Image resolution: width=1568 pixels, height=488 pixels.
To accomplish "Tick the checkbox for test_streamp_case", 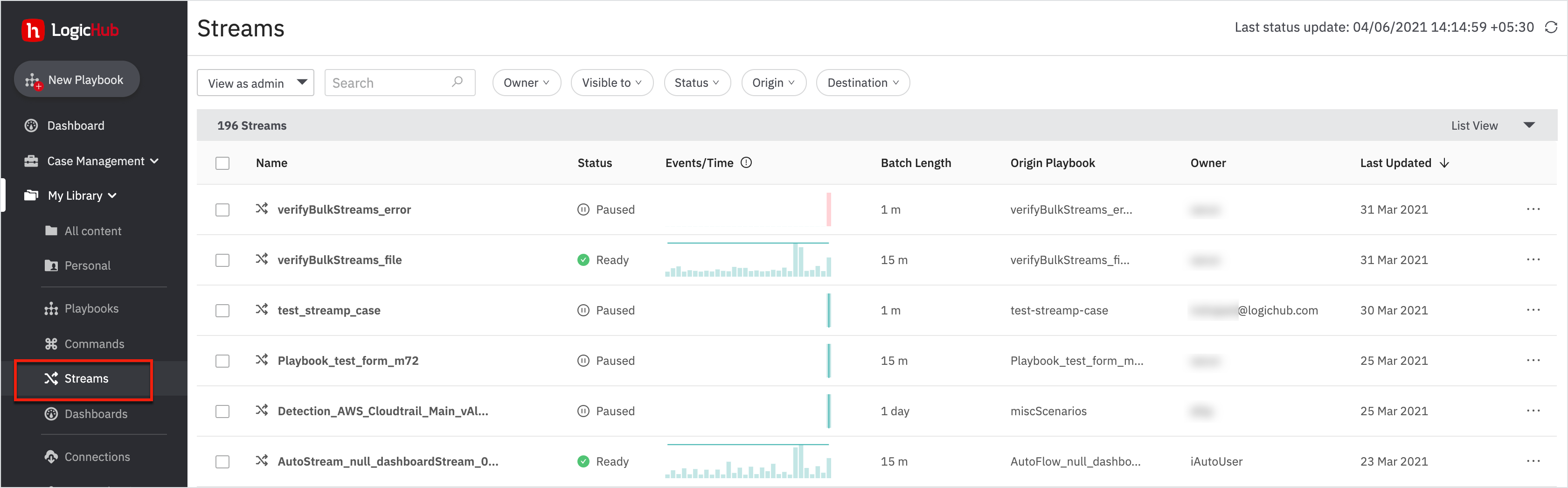I will pyautogui.click(x=223, y=311).
